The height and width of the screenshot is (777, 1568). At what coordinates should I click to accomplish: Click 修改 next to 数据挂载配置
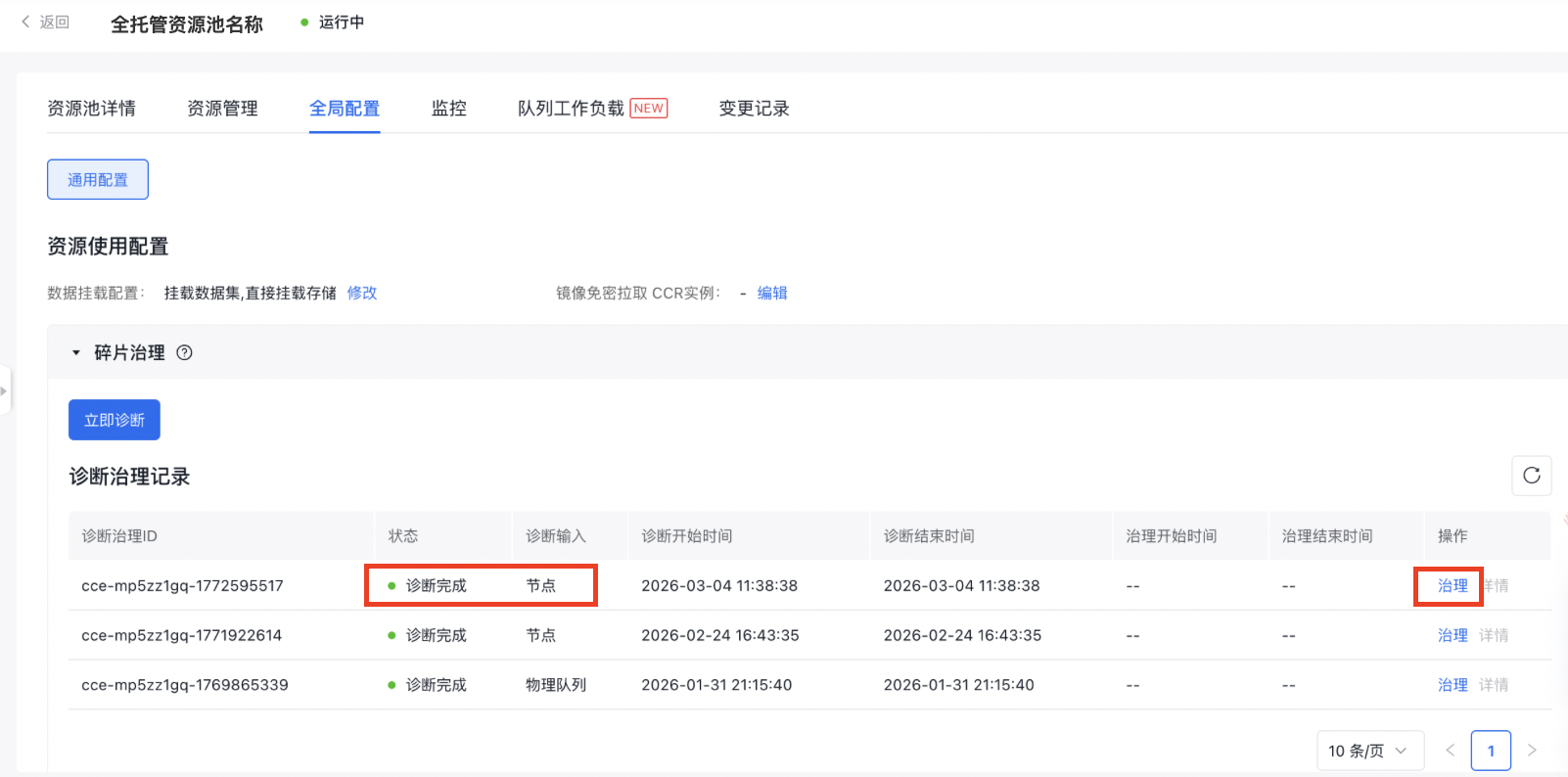(362, 293)
